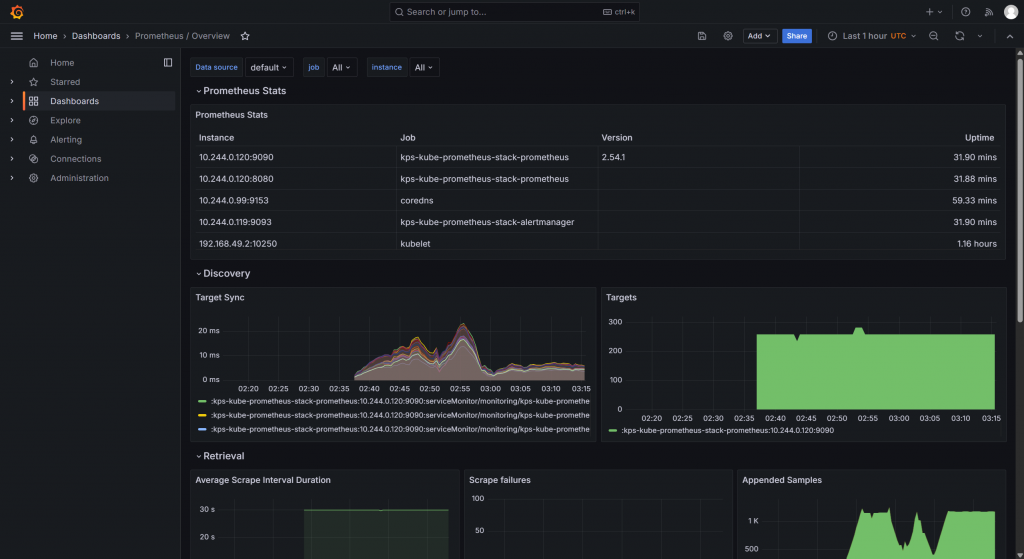This screenshot has height=559, width=1024.
Task: Undock the sidebar menu panel
Action: 168,63
